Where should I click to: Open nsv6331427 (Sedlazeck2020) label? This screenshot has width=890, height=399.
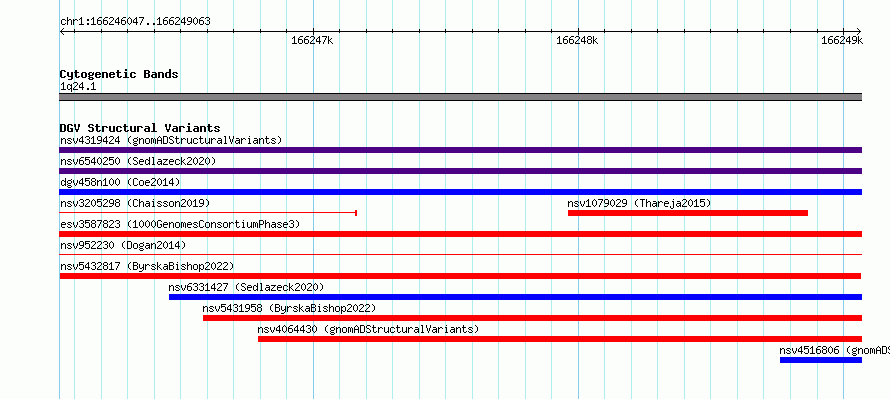pyautogui.click(x=246, y=287)
